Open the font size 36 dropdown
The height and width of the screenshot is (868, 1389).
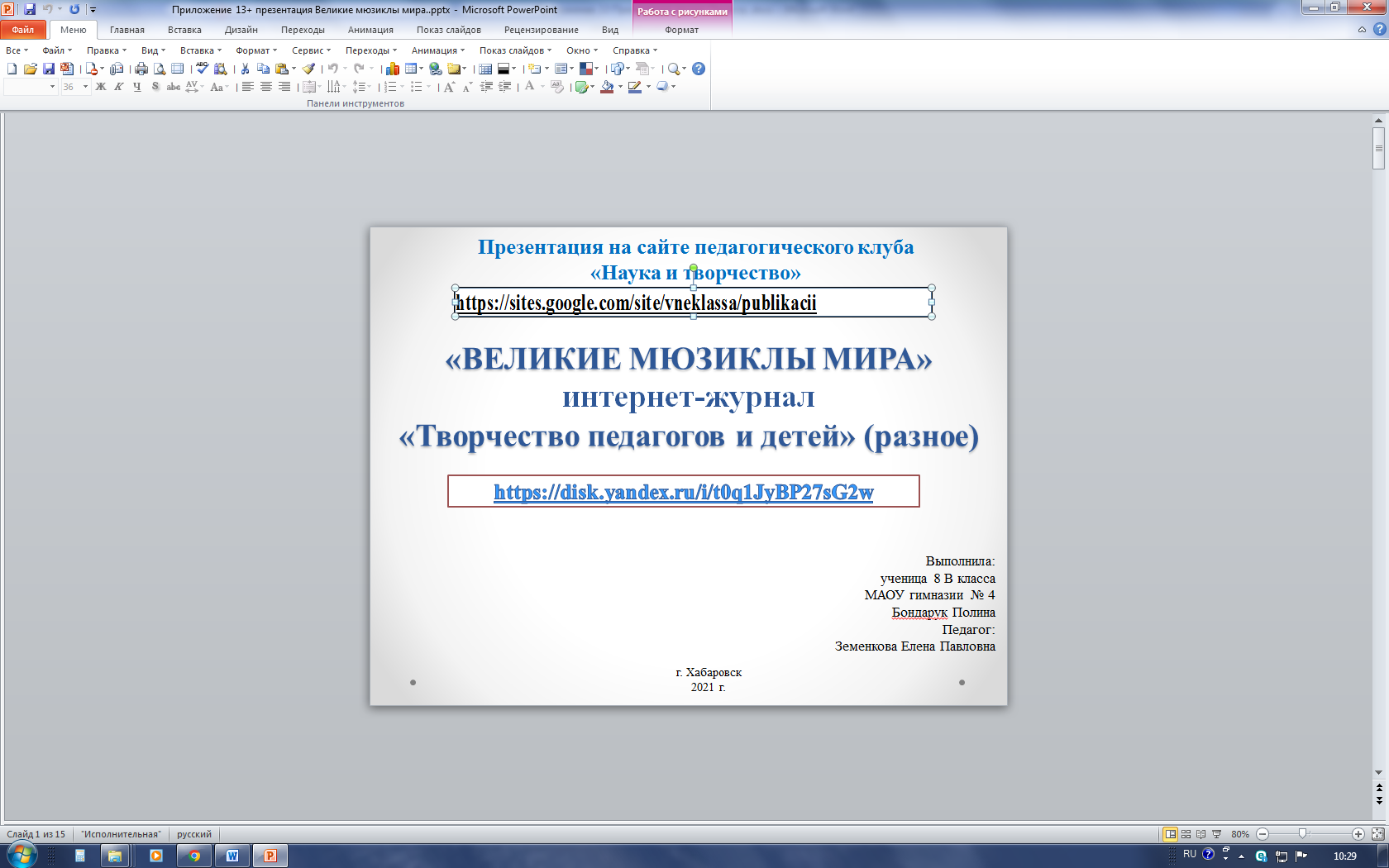[x=85, y=87]
